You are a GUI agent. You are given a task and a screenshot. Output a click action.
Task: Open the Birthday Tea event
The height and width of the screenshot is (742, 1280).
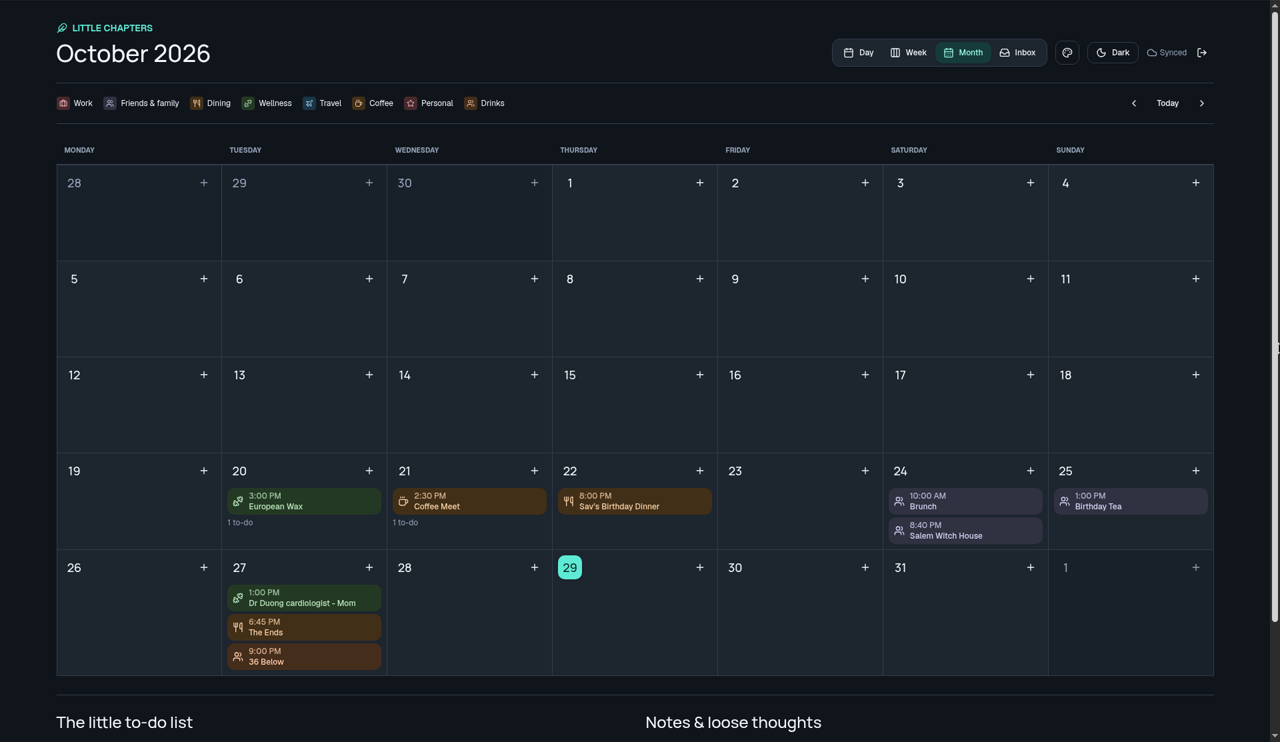tap(1131, 501)
